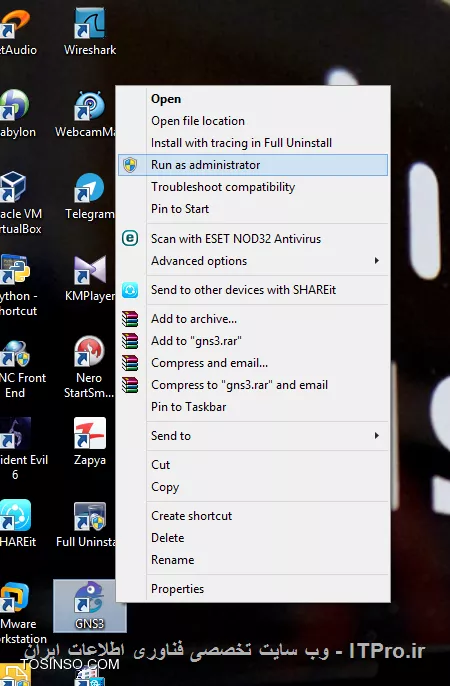
Task: Click the shield icon beside Run as administrator
Action: (130, 165)
